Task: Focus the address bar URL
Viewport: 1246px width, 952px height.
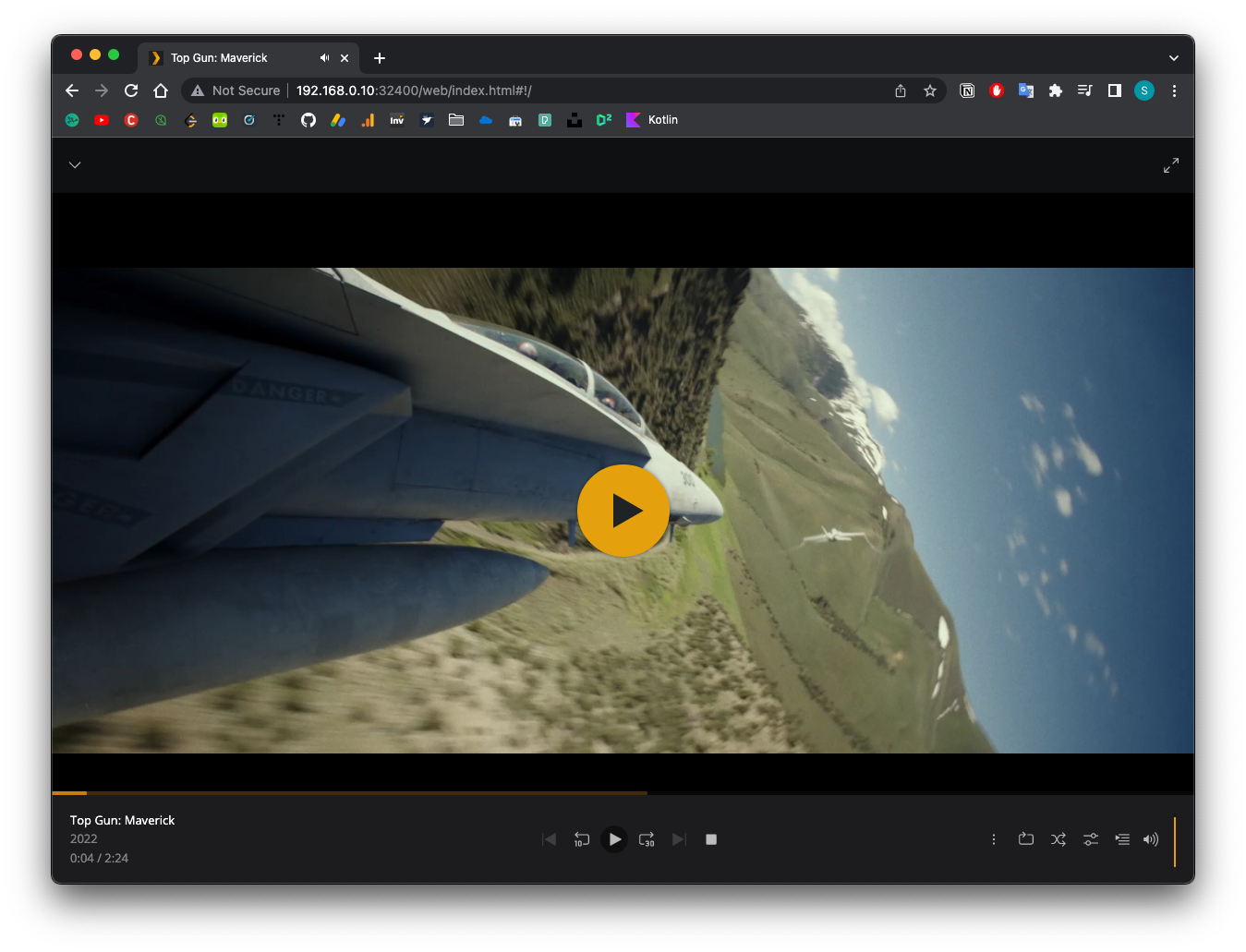Action: pos(414,90)
